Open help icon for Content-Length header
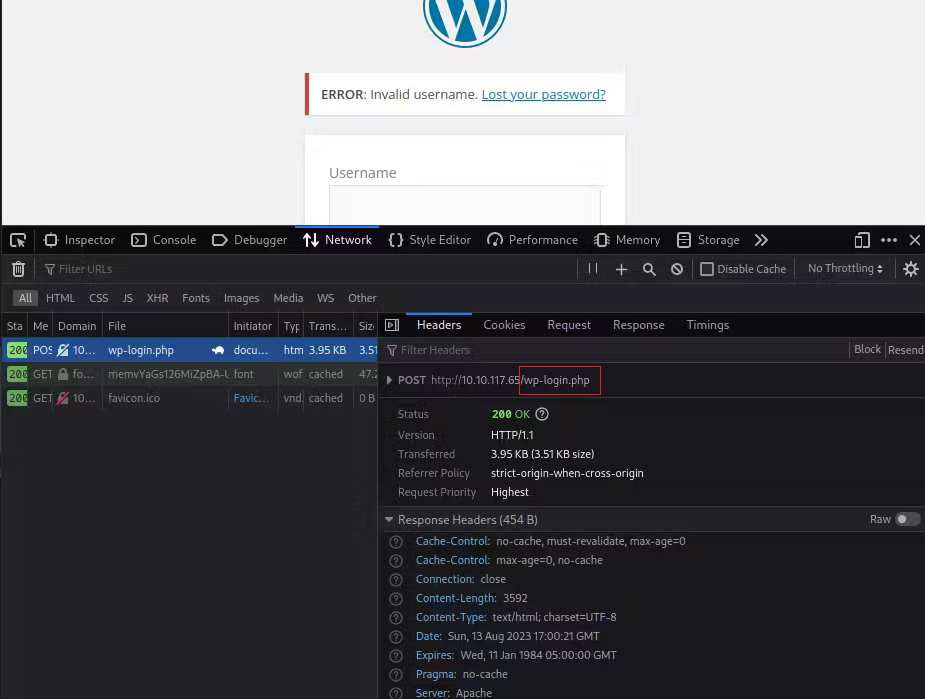The width and height of the screenshot is (925, 699). pos(396,599)
